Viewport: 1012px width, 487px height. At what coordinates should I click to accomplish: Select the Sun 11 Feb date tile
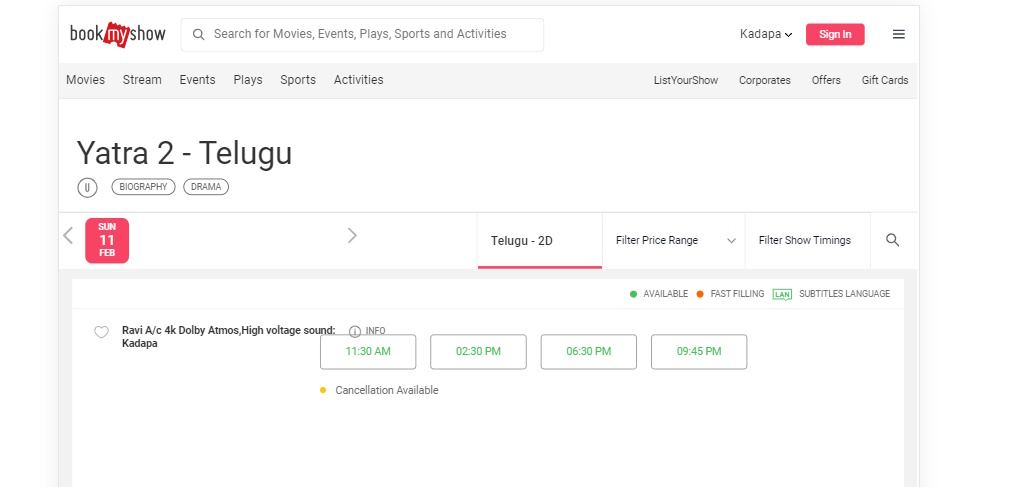pyautogui.click(x=107, y=240)
